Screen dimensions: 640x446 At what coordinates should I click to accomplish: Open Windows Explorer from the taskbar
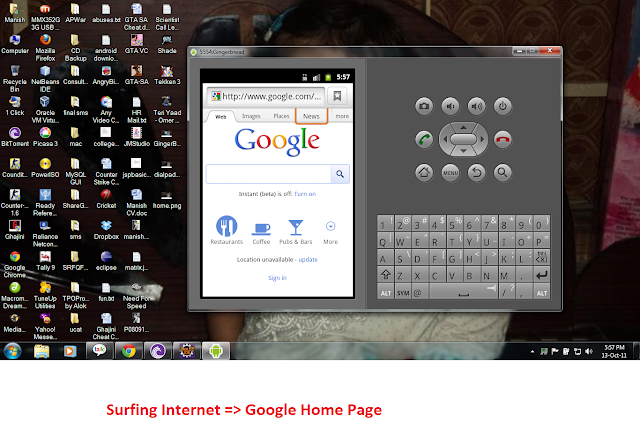(41, 351)
